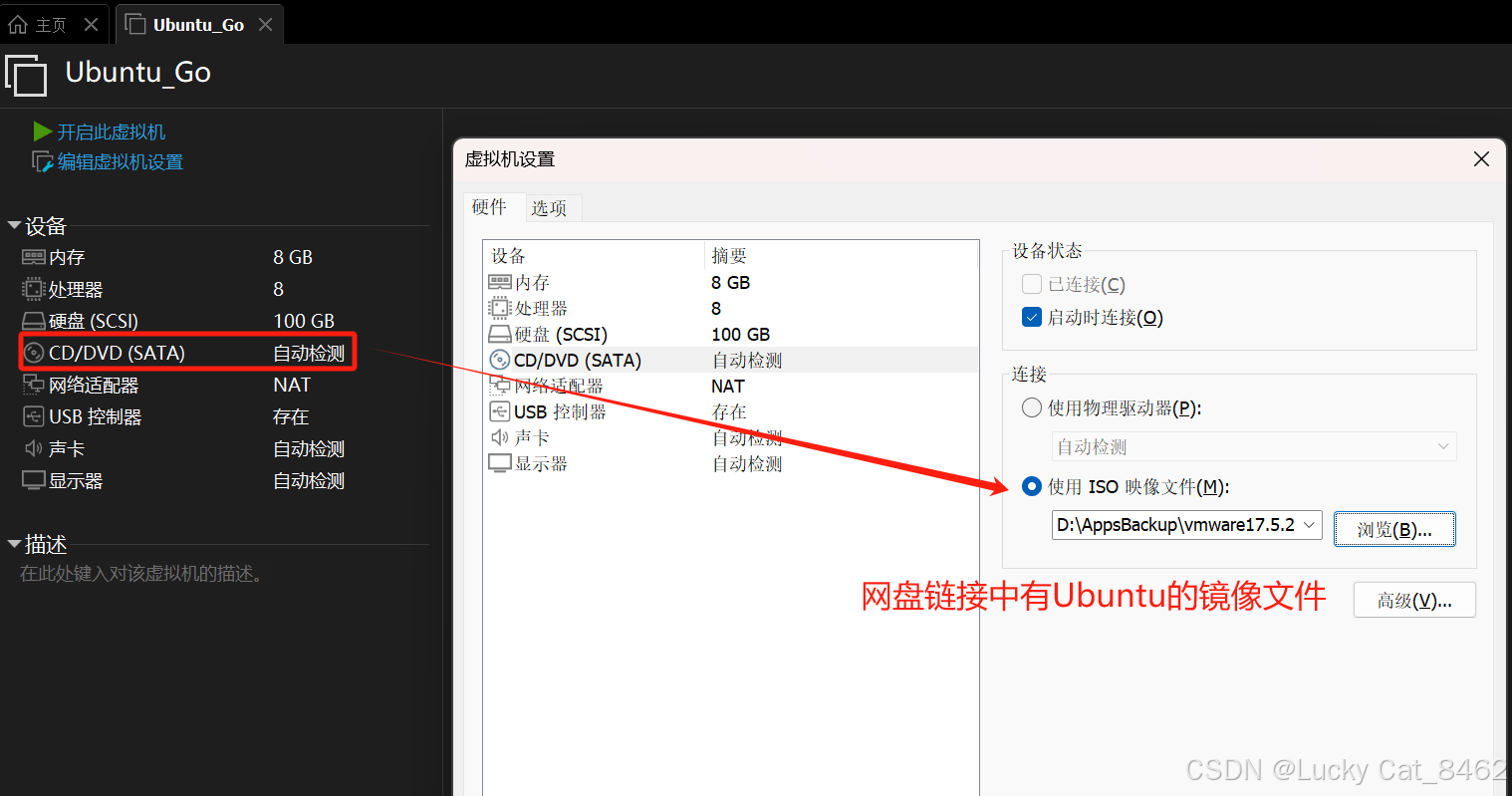The width and height of the screenshot is (1512, 796).
Task: Click the hard disk icon in the left devices panel
Action: point(34,321)
